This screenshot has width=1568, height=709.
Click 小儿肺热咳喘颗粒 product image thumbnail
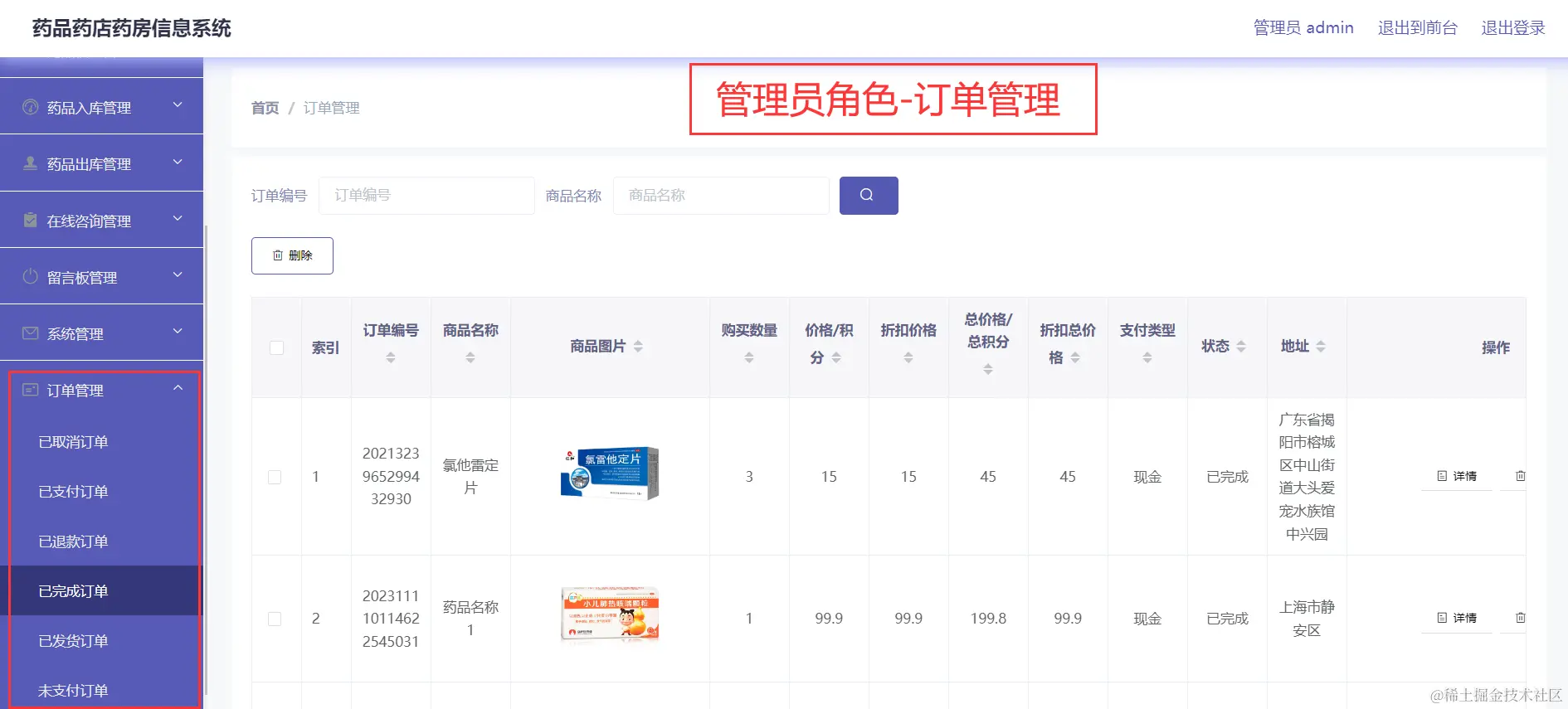coord(610,614)
